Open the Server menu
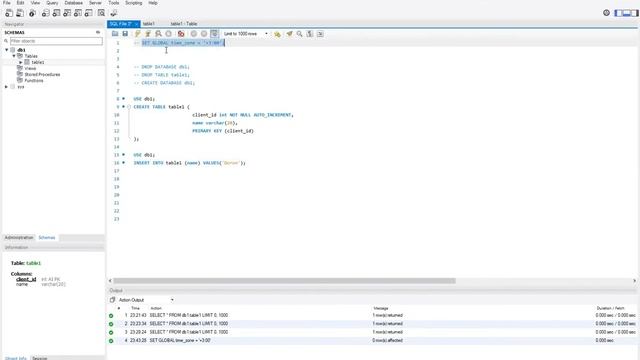640x360 pixels. [x=95, y=3]
